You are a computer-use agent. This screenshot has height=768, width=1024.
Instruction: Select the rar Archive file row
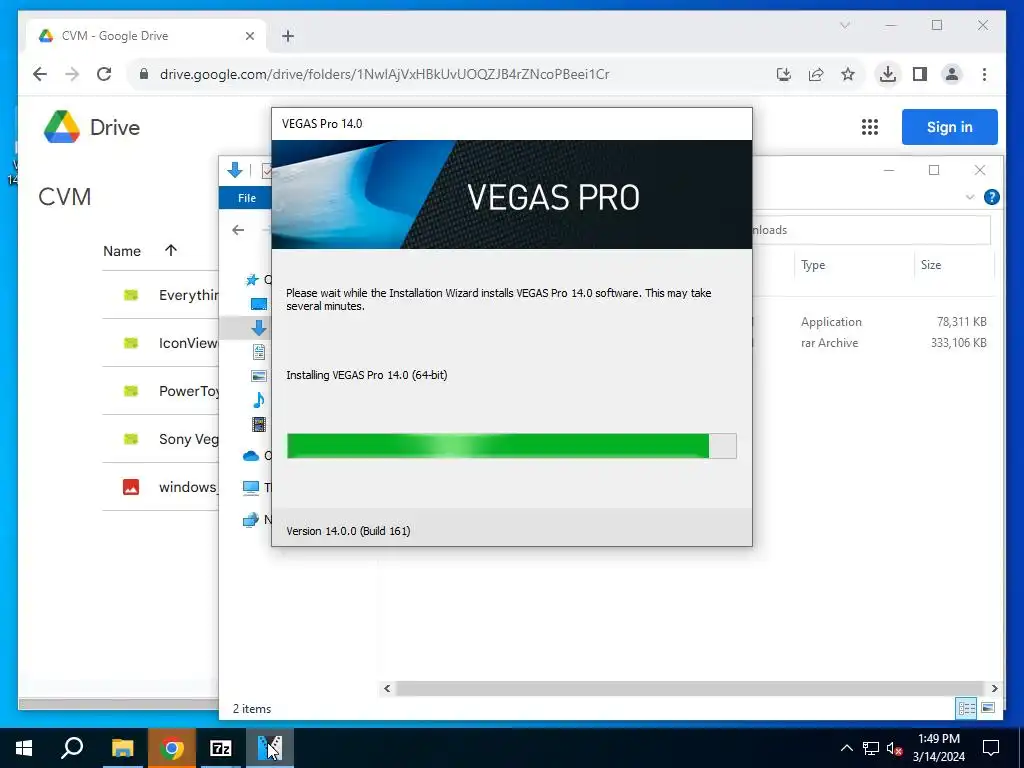pyautogui.click(x=872, y=343)
